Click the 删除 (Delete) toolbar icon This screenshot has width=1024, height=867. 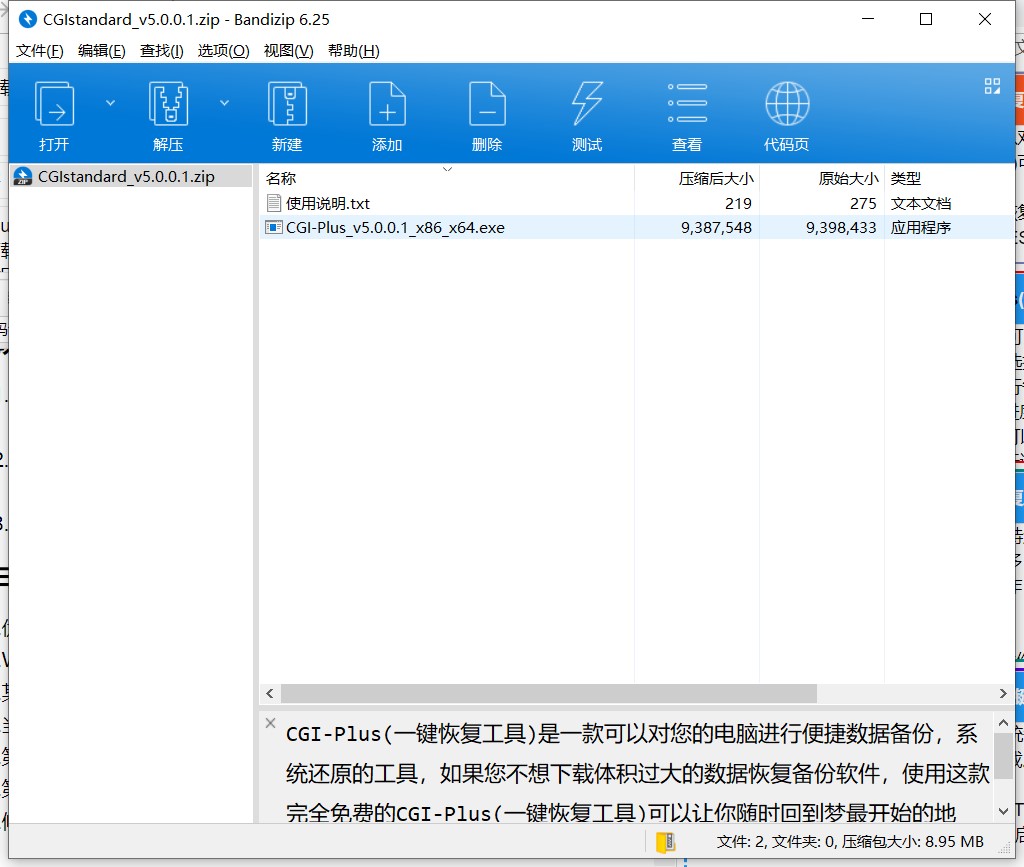(487, 103)
